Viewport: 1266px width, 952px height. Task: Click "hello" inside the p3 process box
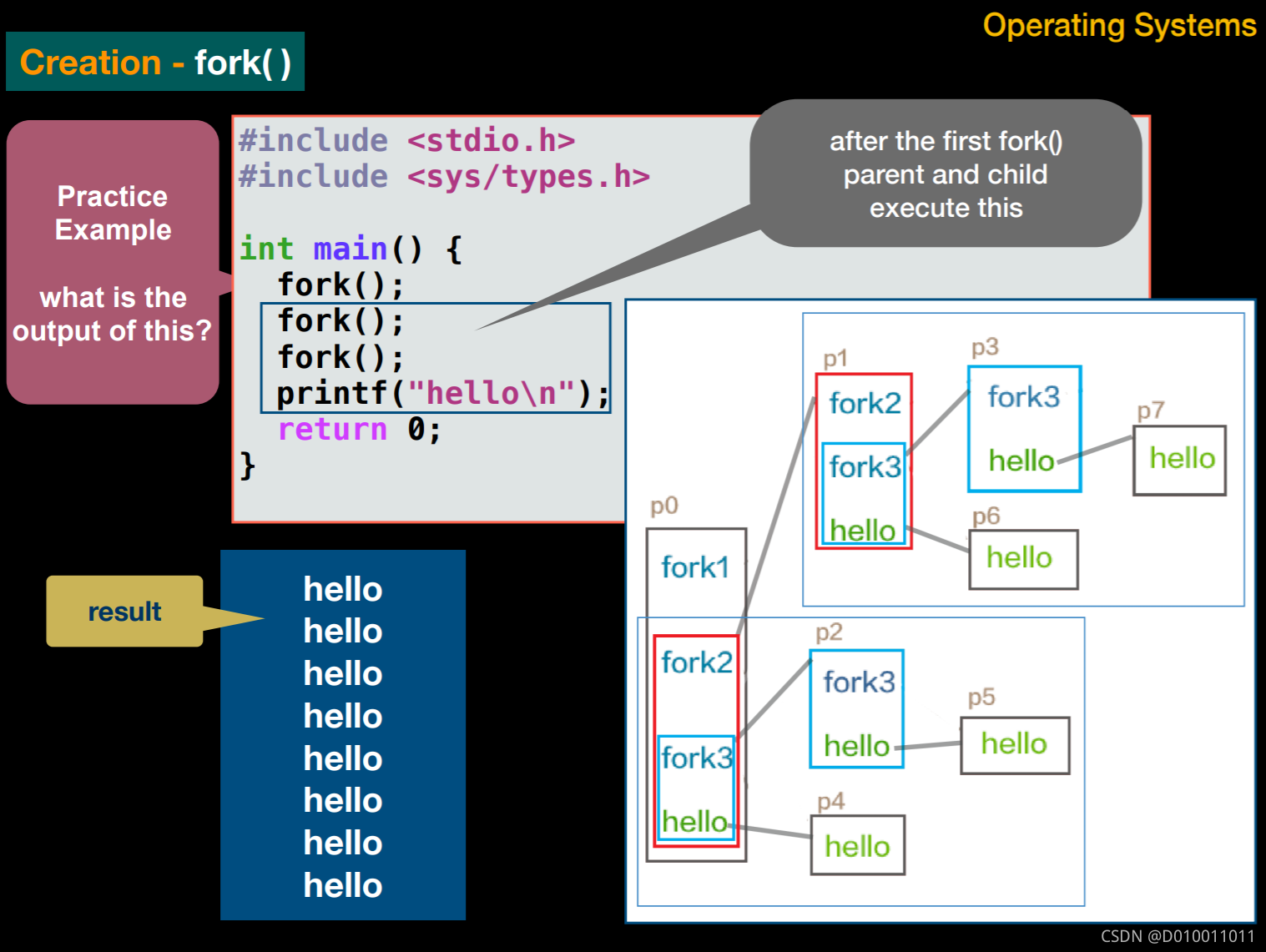(1021, 461)
